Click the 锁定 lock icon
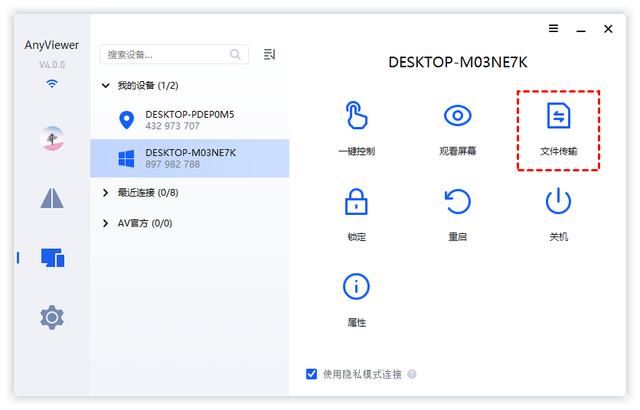This screenshot has height=410, width=640. pyautogui.click(x=357, y=202)
